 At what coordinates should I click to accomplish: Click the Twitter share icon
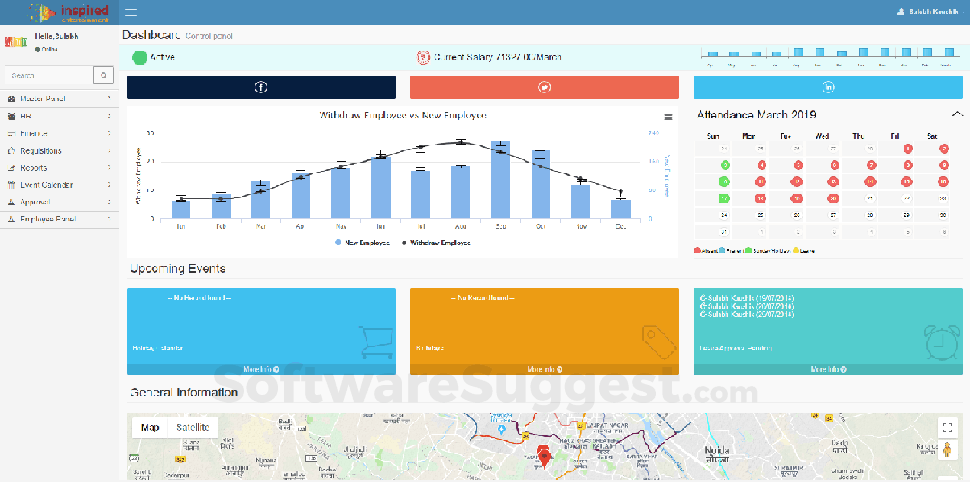(x=544, y=88)
